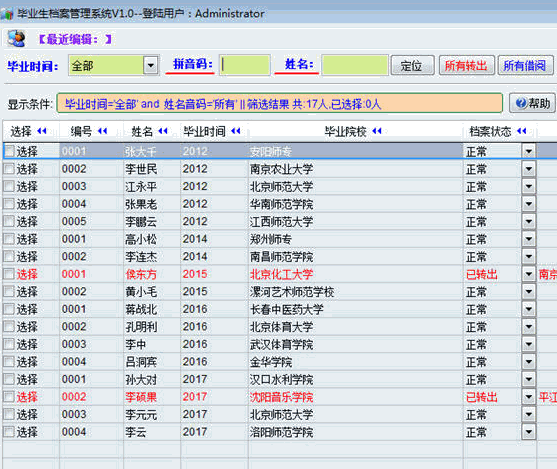Check the box for 张果老 row
Screen dimensions: 557x469
coord(9,204)
